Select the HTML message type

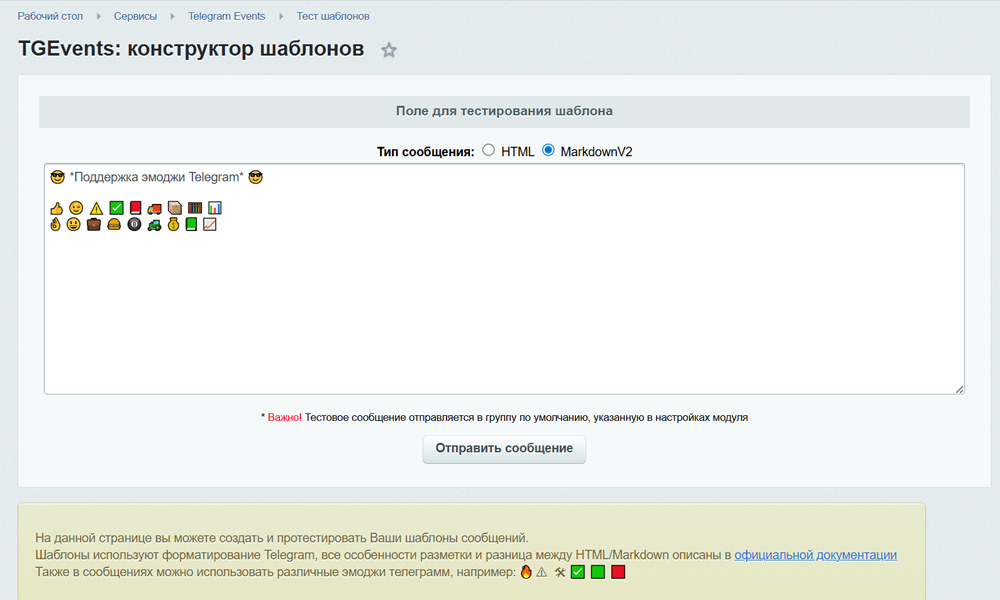[x=489, y=151]
